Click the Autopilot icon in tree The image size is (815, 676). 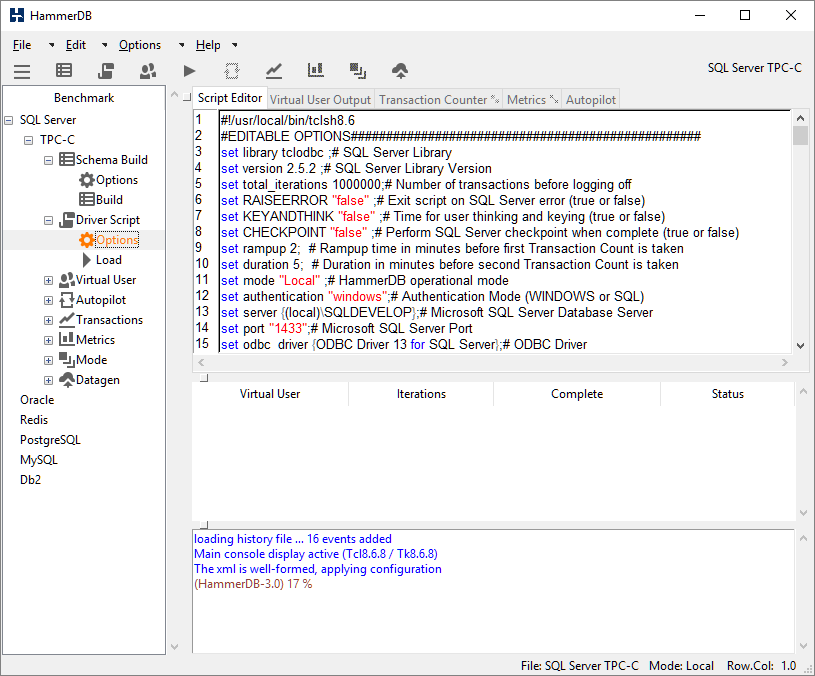click(67, 300)
